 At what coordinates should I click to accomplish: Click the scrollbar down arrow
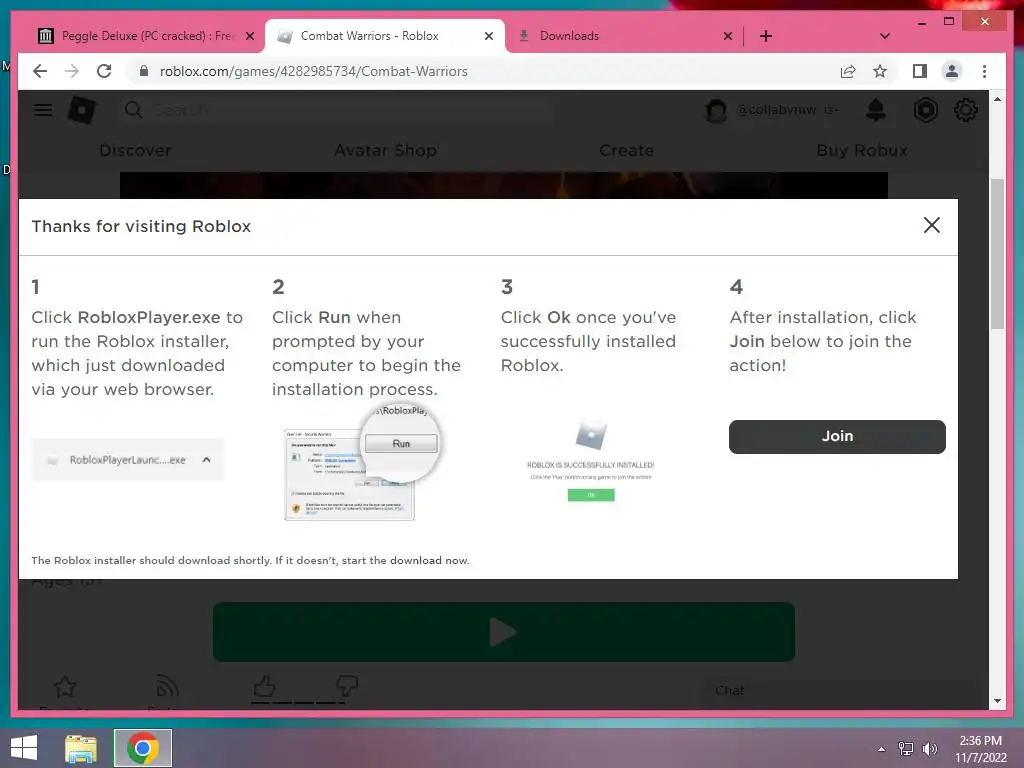click(997, 701)
